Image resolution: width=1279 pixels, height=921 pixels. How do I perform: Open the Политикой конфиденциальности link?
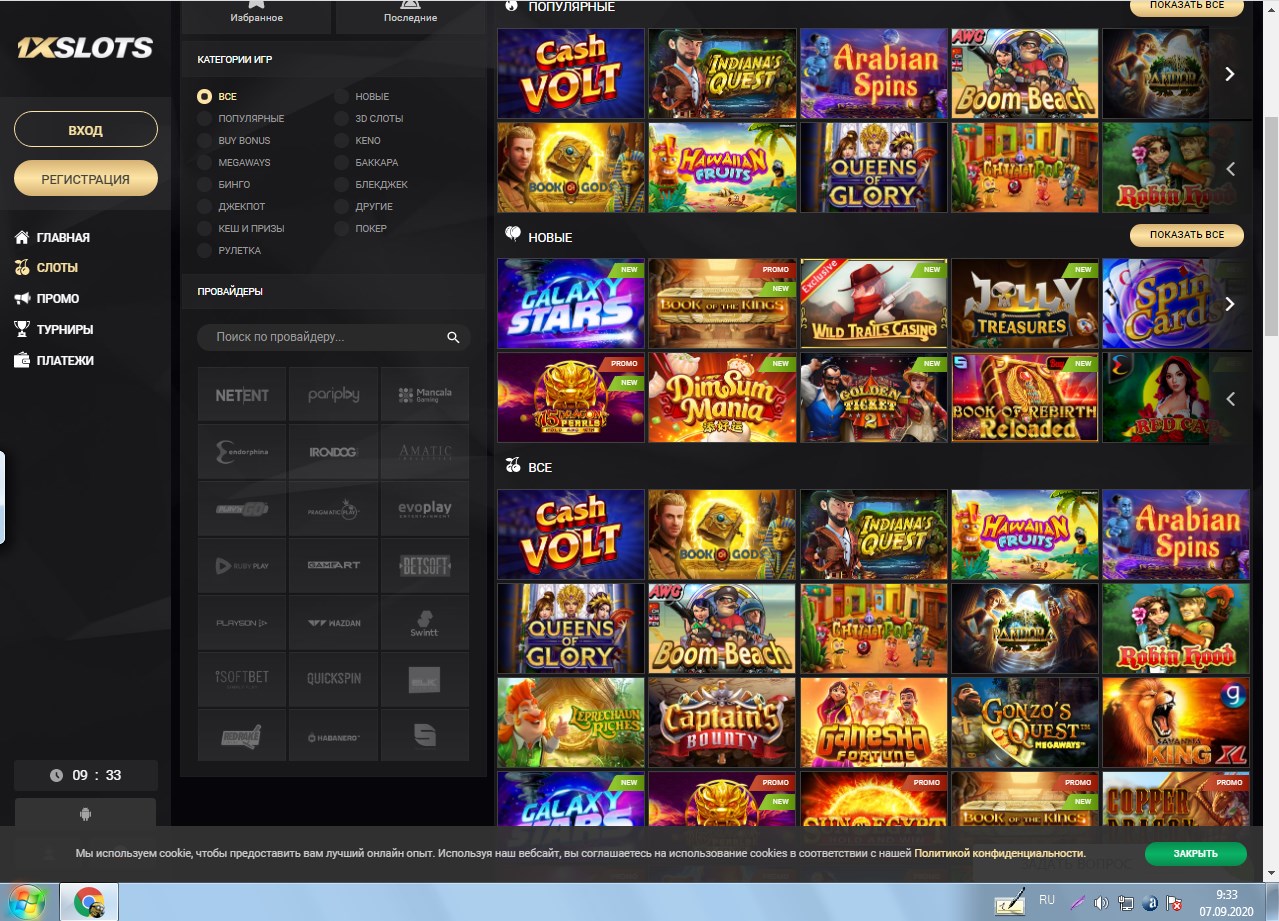point(999,853)
